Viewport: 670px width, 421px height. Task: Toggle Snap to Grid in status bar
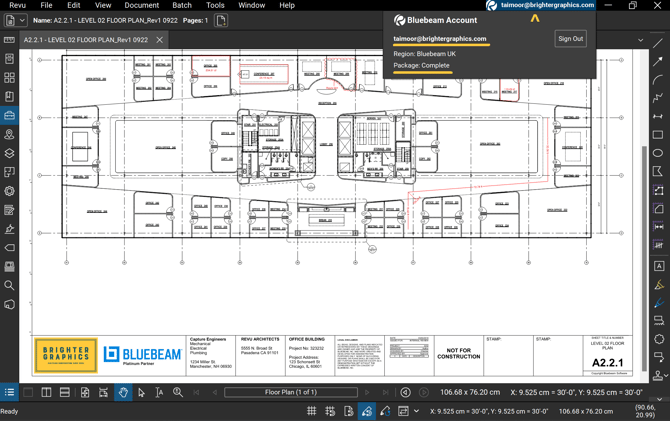click(x=330, y=411)
